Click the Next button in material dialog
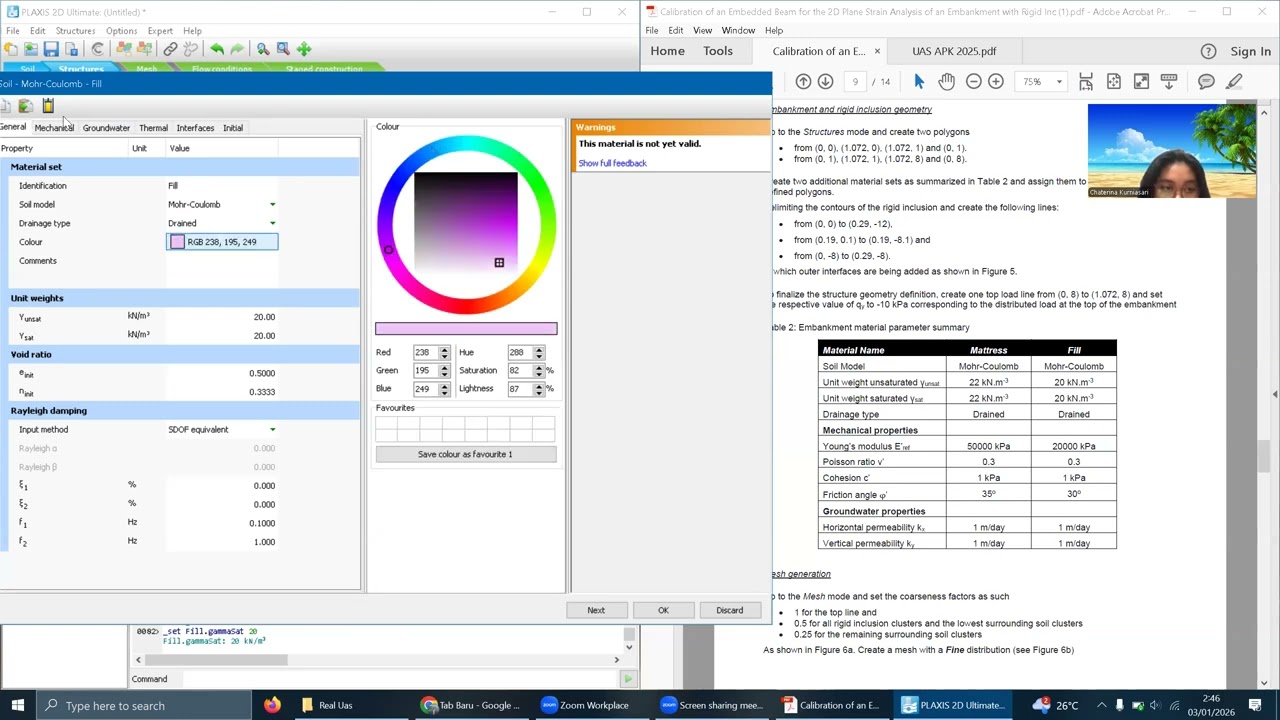The height and width of the screenshot is (720, 1280). (596, 610)
